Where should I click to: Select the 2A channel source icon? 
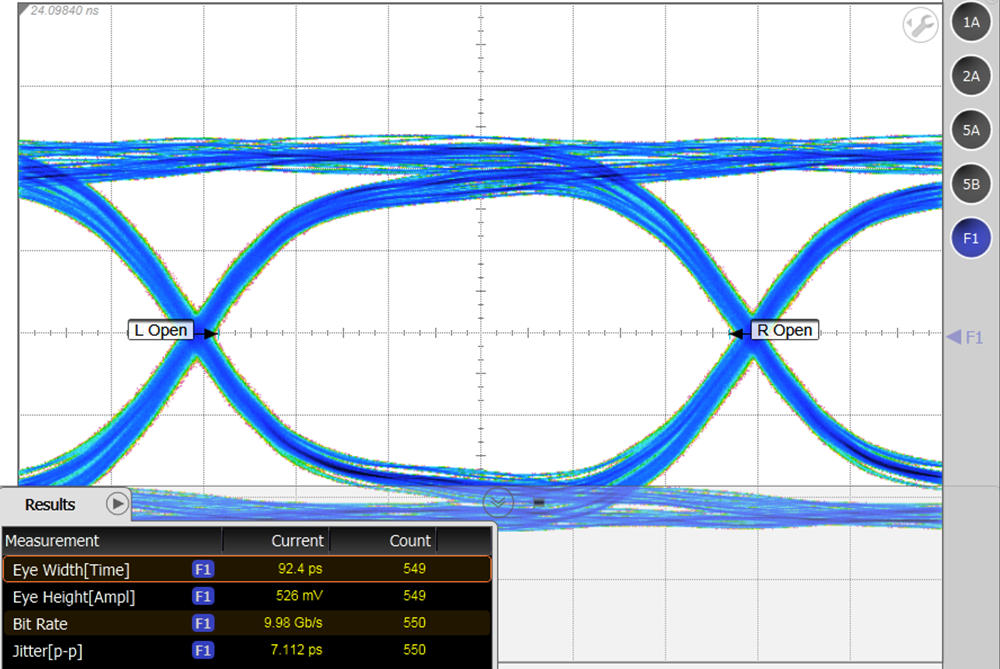click(x=971, y=76)
